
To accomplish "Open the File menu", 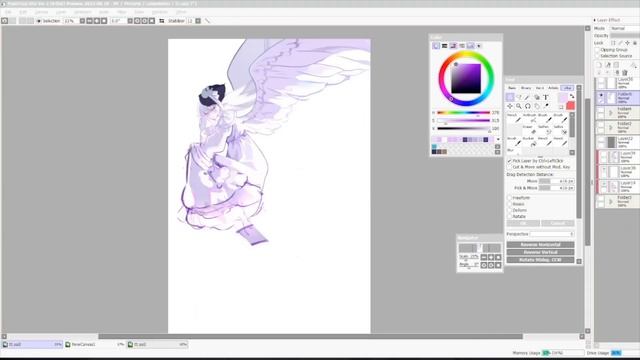I will pyautogui.click(x=8, y=12).
